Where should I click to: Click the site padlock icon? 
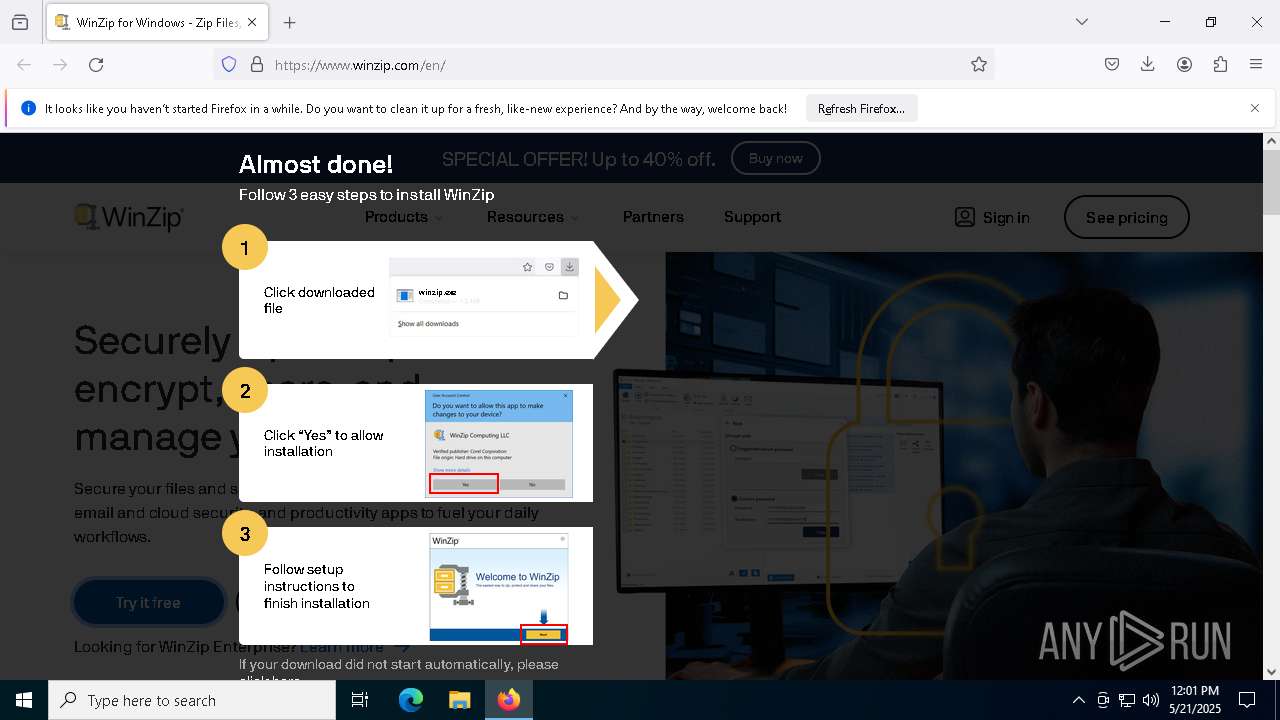click(257, 64)
